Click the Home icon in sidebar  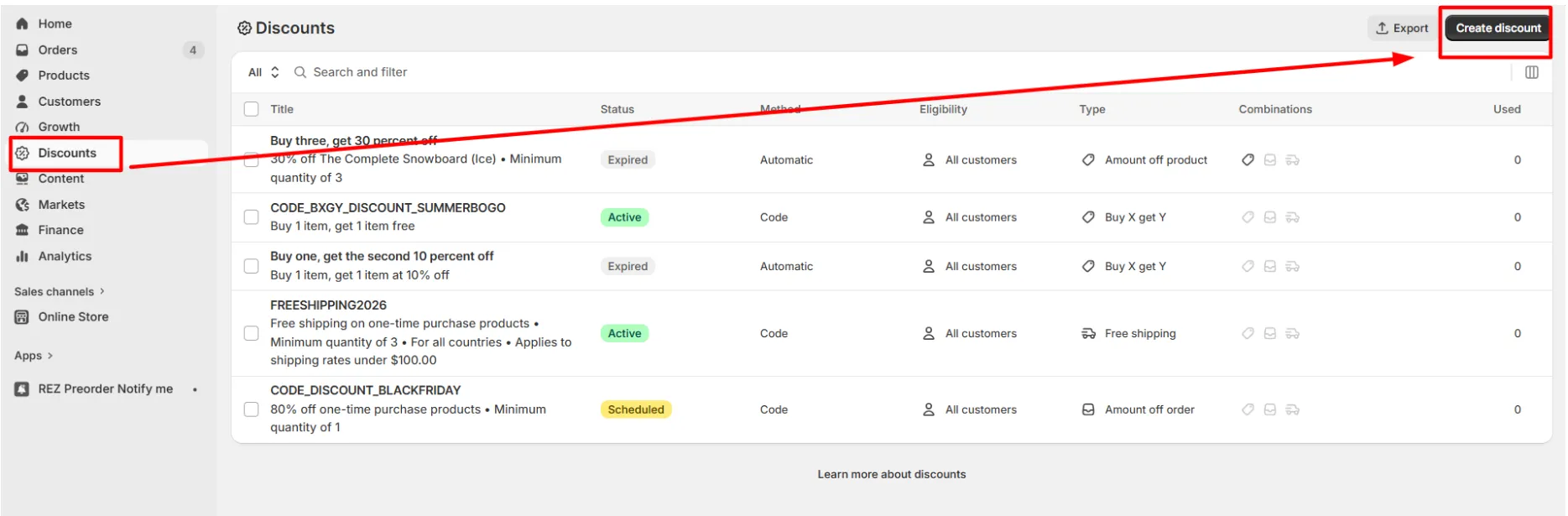tap(23, 24)
